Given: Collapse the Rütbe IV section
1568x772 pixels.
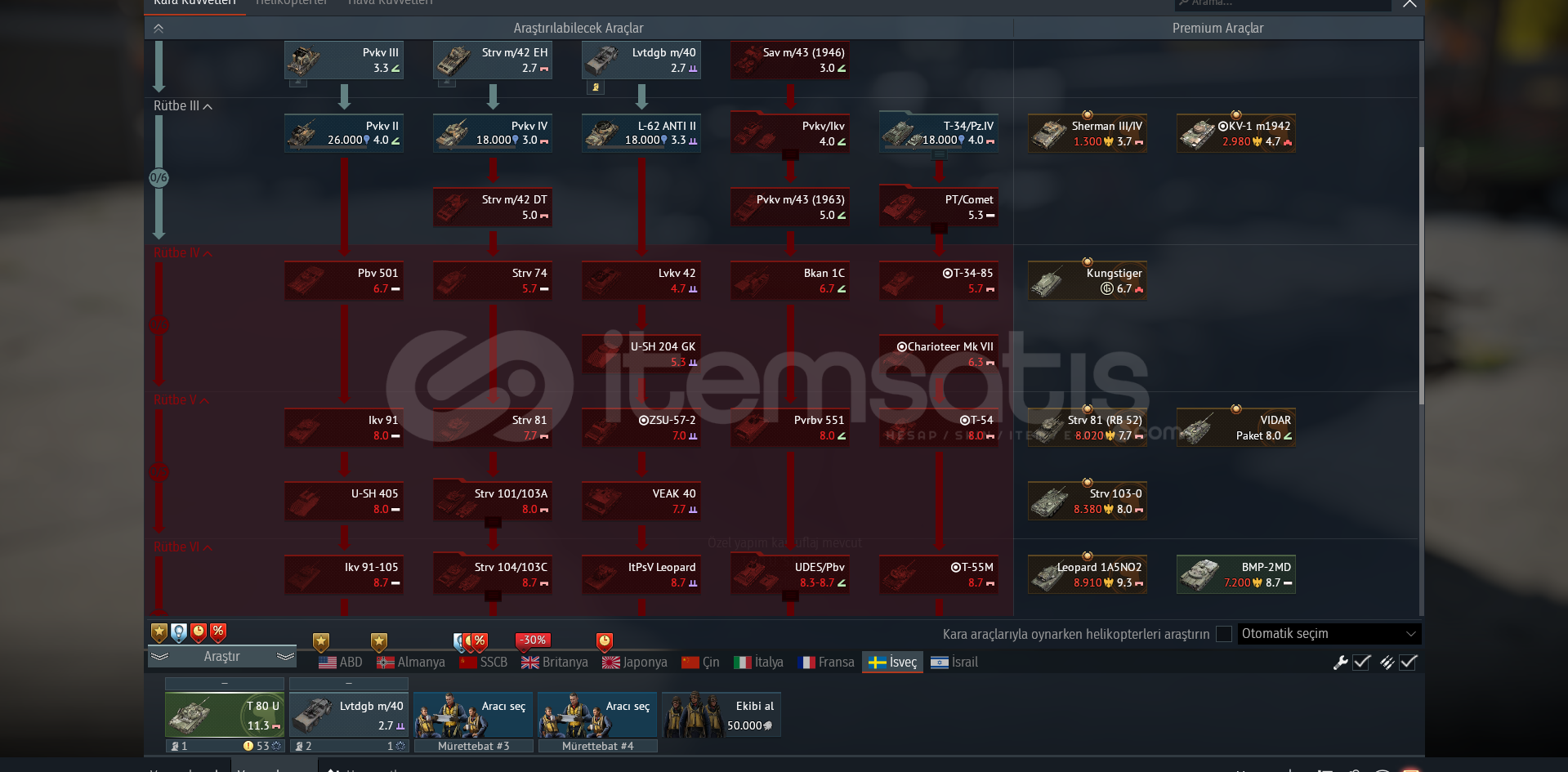Looking at the screenshot, I should click(x=183, y=253).
